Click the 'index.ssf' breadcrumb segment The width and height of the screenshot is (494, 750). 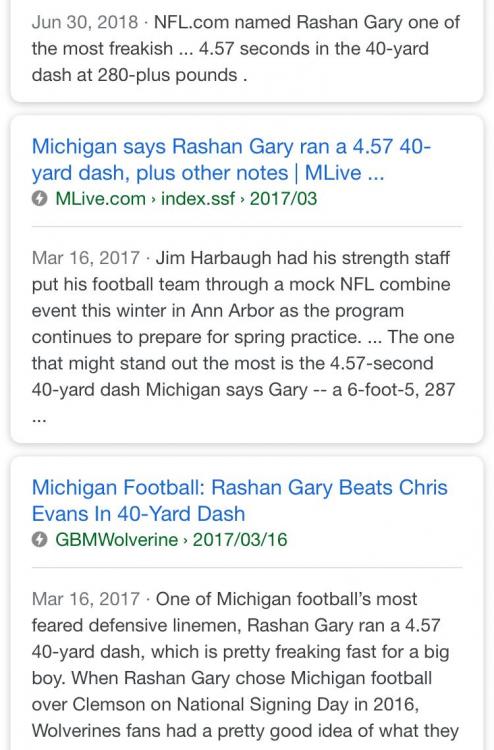198,199
